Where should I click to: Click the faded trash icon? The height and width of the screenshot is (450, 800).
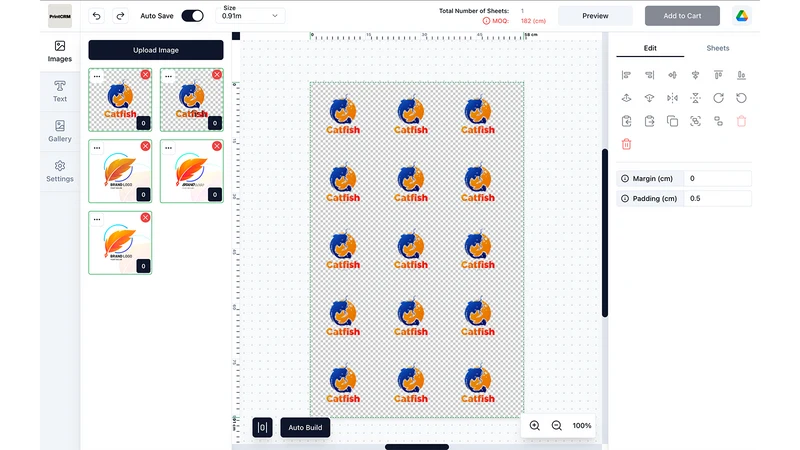pyautogui.click(x=741, y=121)
